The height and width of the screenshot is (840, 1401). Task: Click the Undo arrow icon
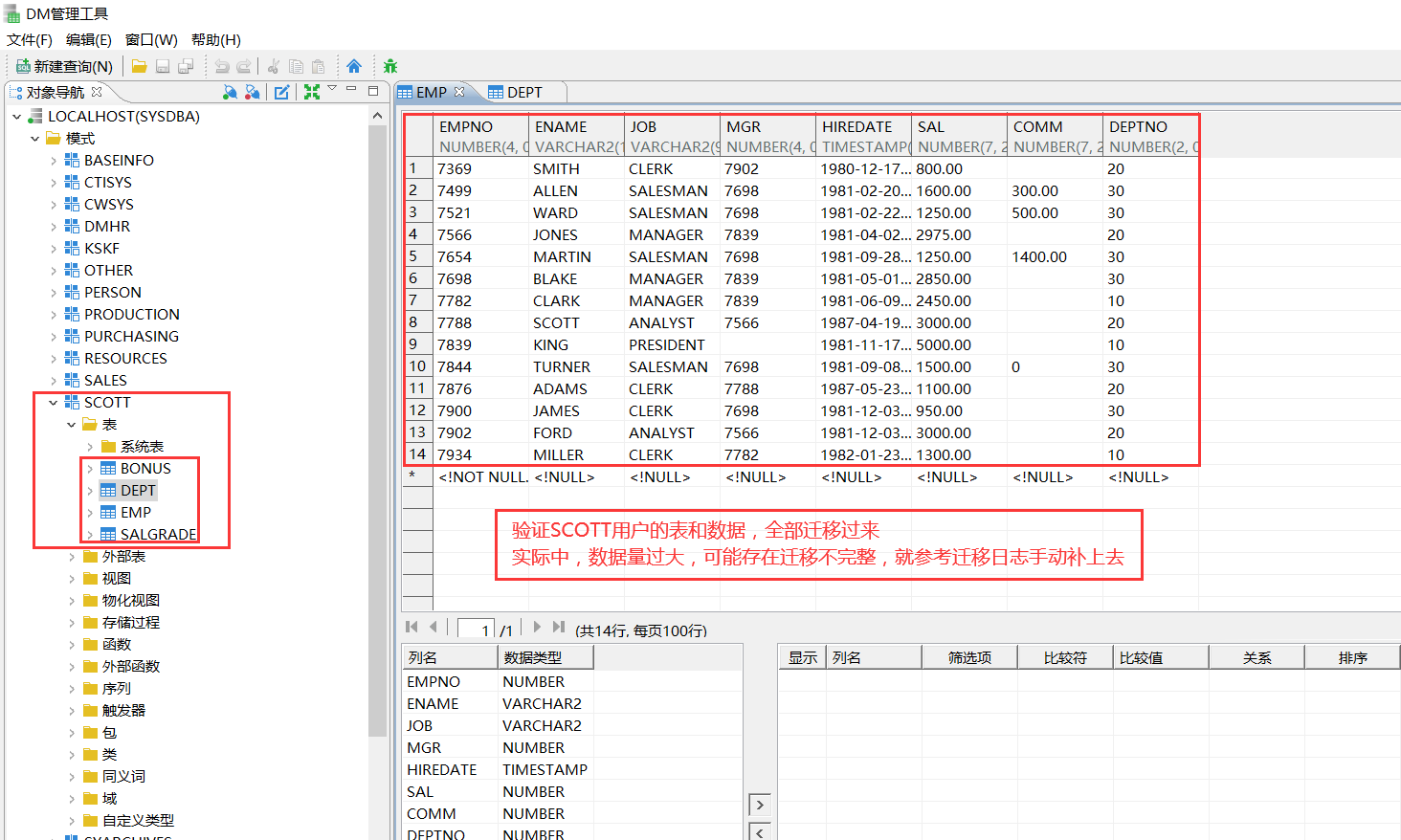[x=222, y=66]
